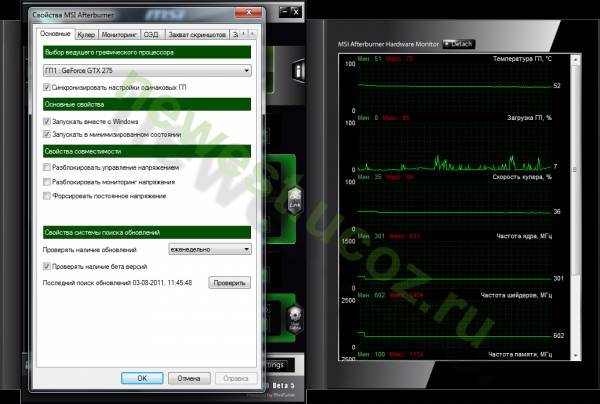Screen dimensions: 600x404
Task: Select the Основные tab
Action: tap(55, 34)
